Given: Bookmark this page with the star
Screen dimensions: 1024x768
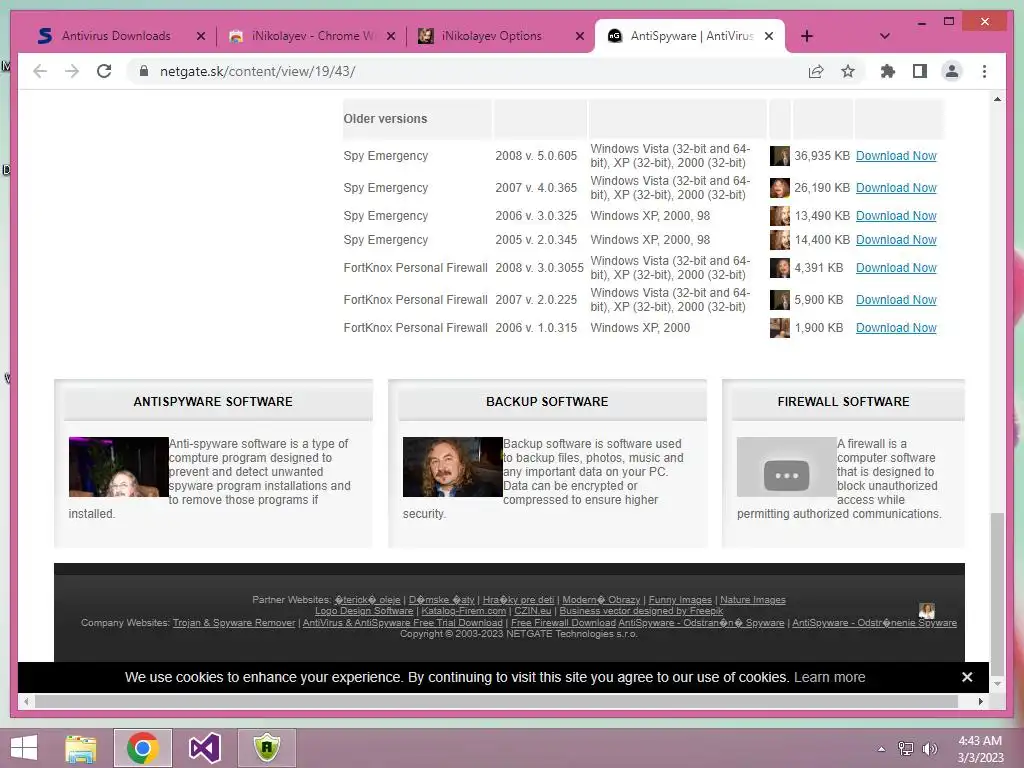Looking at the screenshot, I should [848, 71].
